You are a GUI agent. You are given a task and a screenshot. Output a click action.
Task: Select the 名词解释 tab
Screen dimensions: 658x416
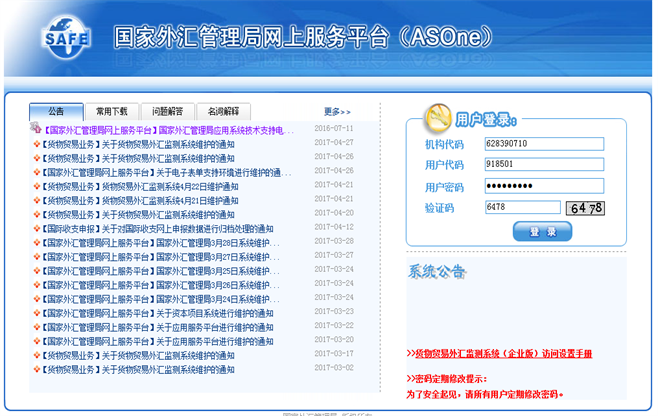(224, 112)
